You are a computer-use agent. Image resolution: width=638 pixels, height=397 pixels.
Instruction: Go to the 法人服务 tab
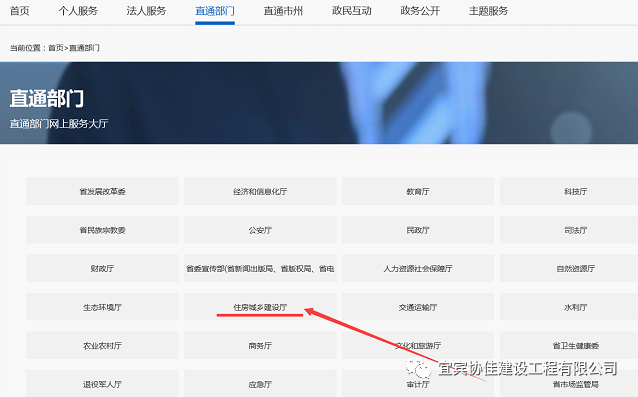point(146,11)
